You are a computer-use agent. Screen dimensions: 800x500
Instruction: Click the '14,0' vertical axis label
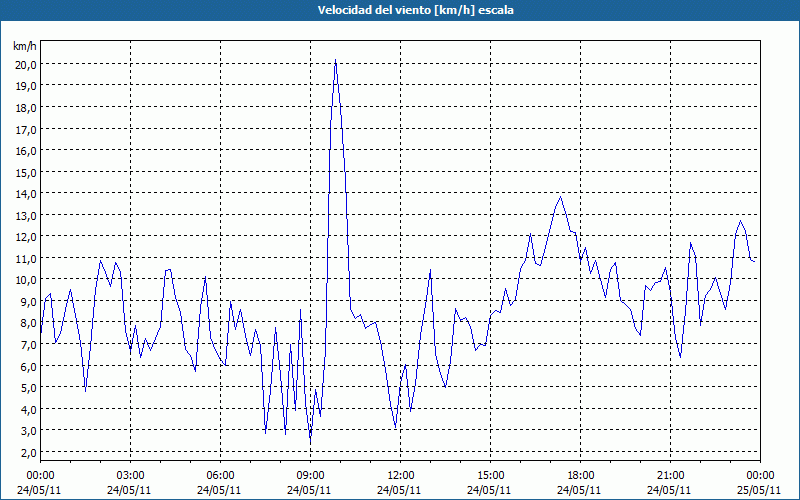point(27,194)
